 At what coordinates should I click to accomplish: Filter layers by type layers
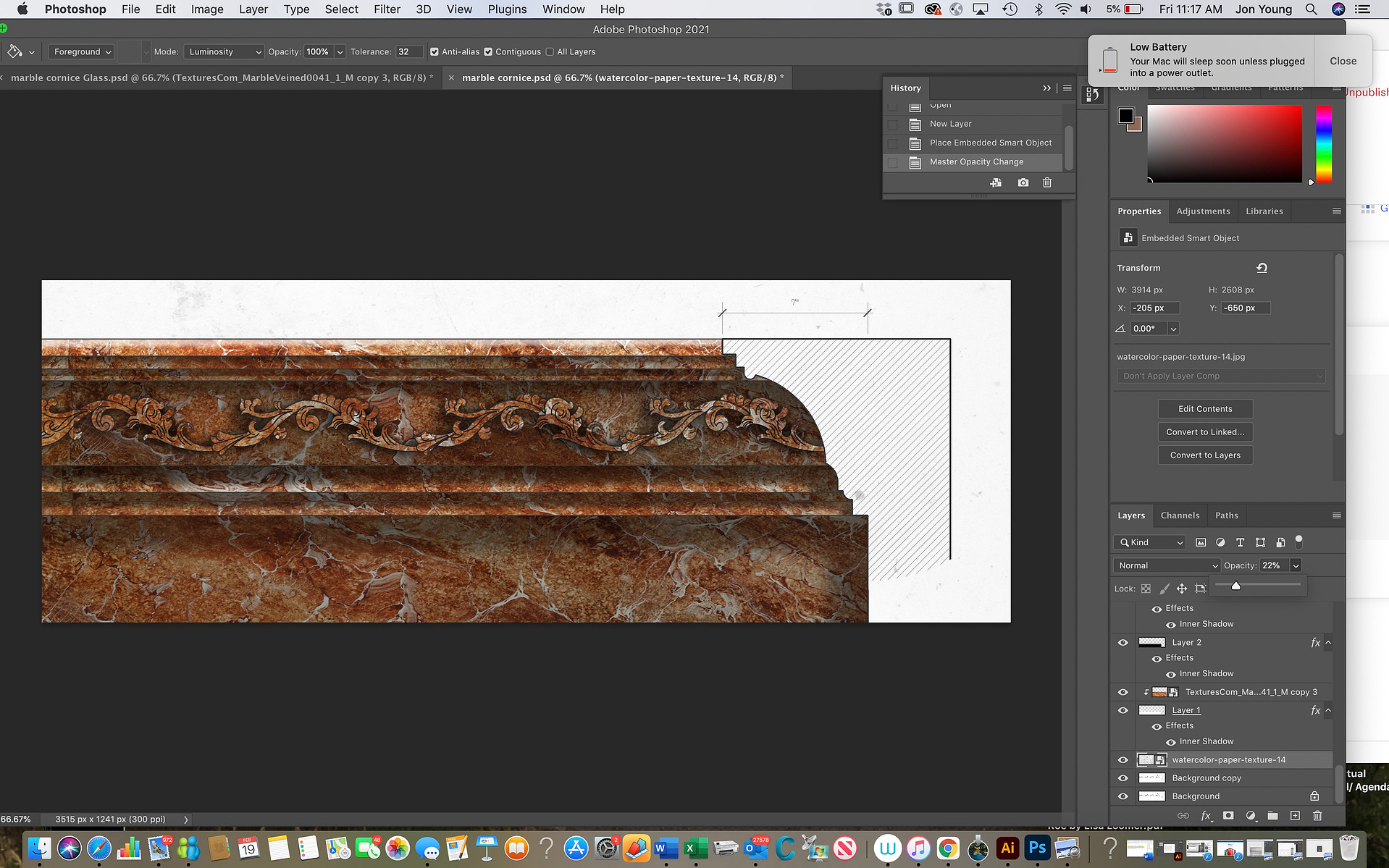pyautogui.click(x=1240, y=542)
